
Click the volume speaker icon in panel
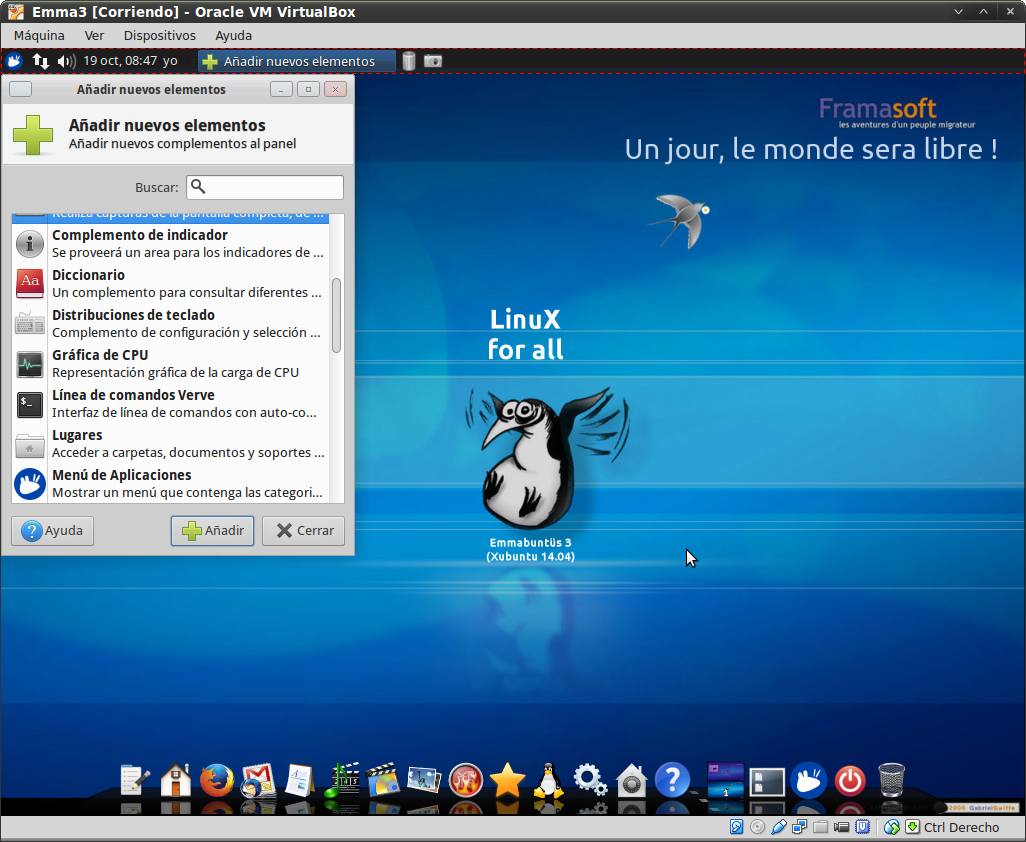(66, 61)
